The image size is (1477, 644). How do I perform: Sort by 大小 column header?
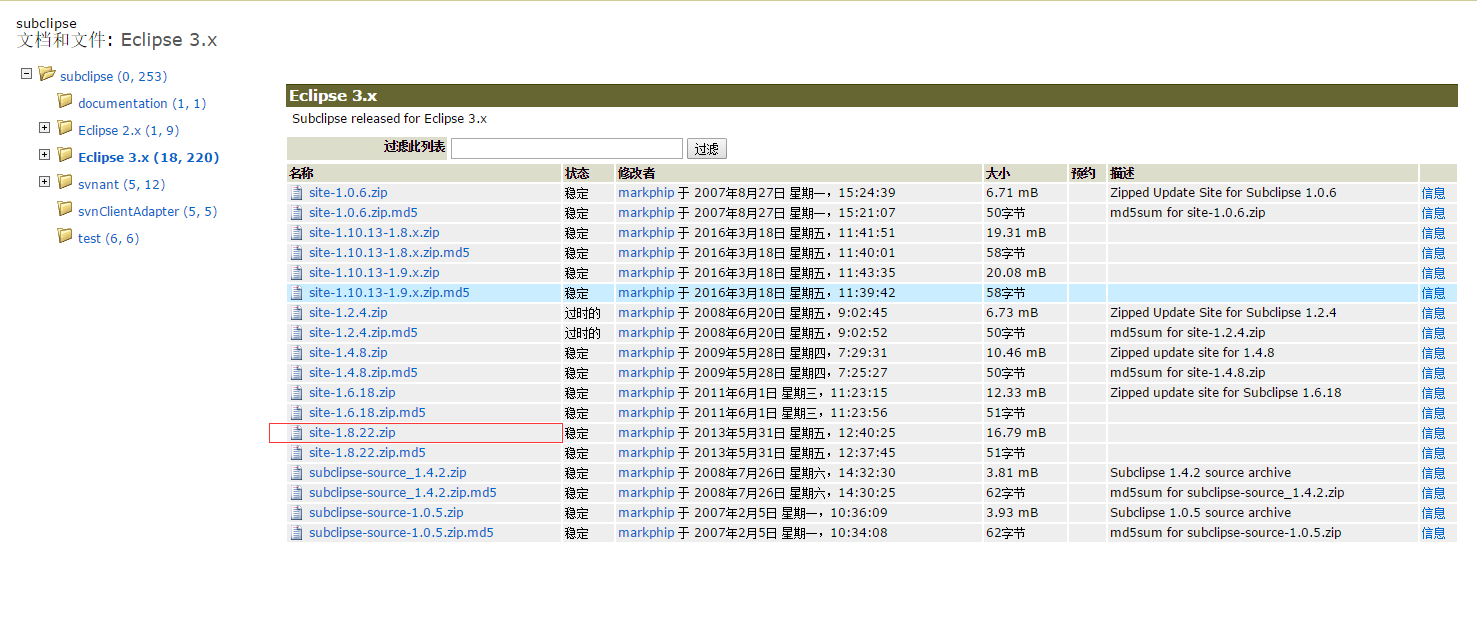(998, 173)
